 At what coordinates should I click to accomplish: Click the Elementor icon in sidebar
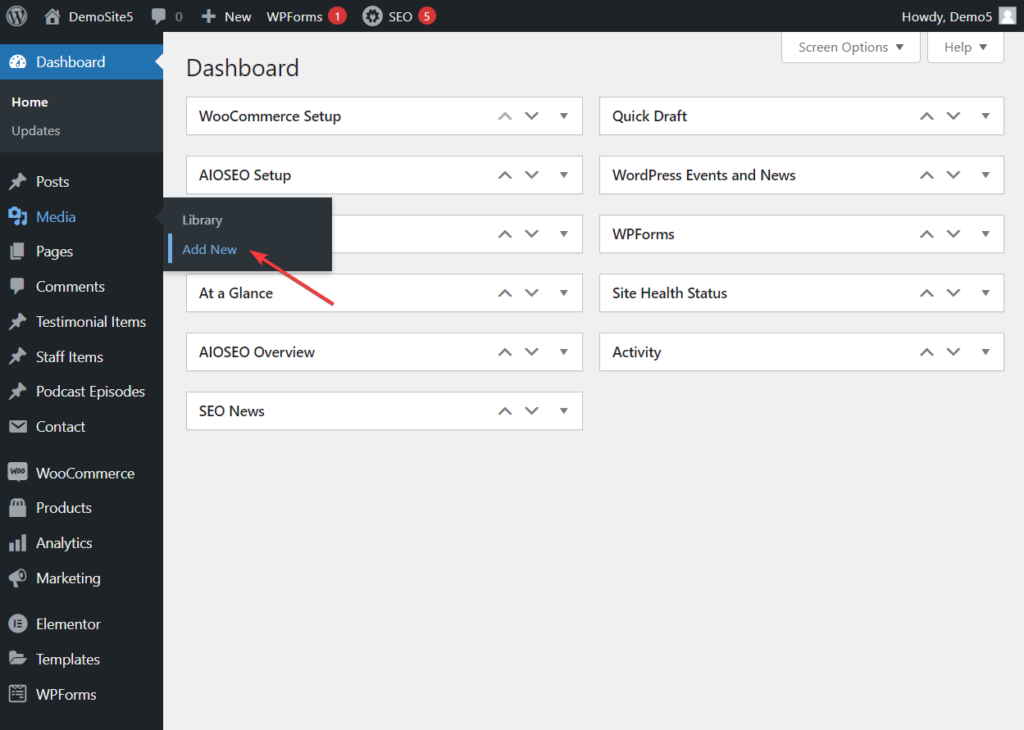(17, 624)
